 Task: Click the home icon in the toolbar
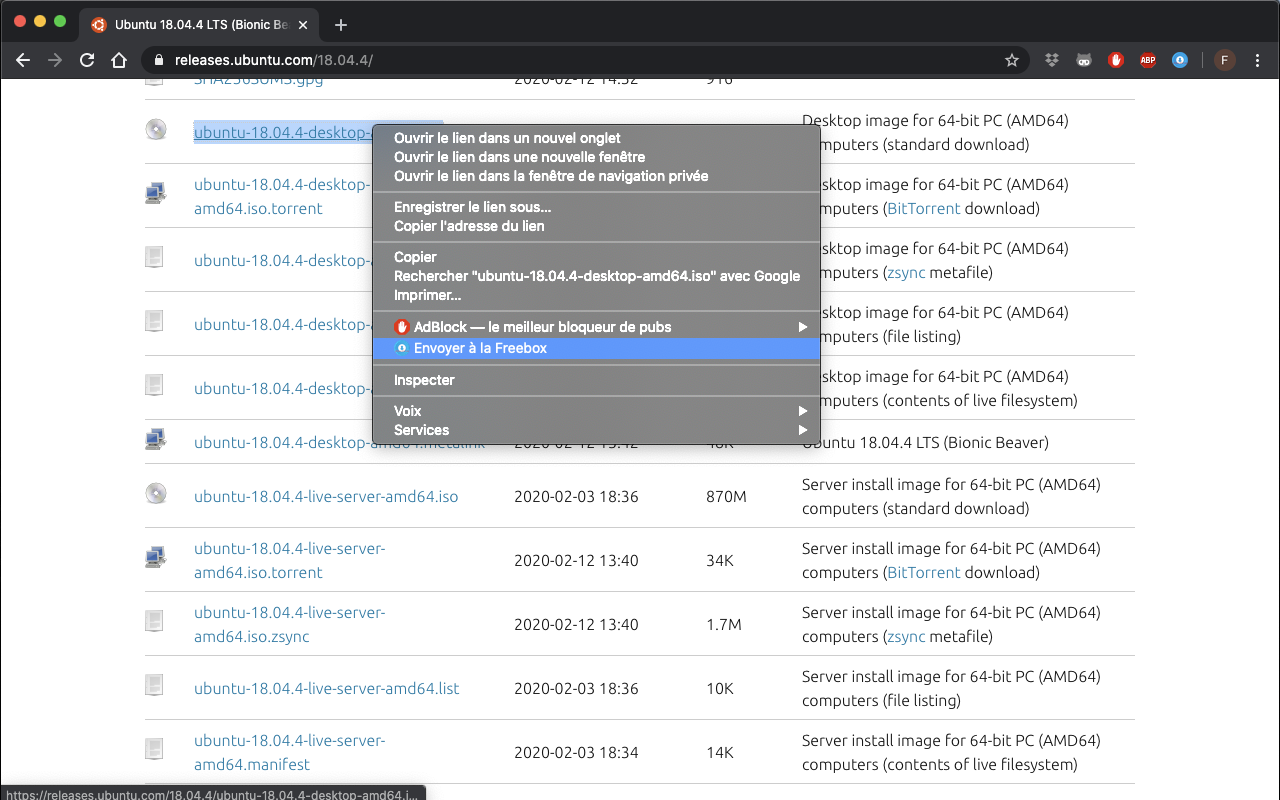[119, 60]
